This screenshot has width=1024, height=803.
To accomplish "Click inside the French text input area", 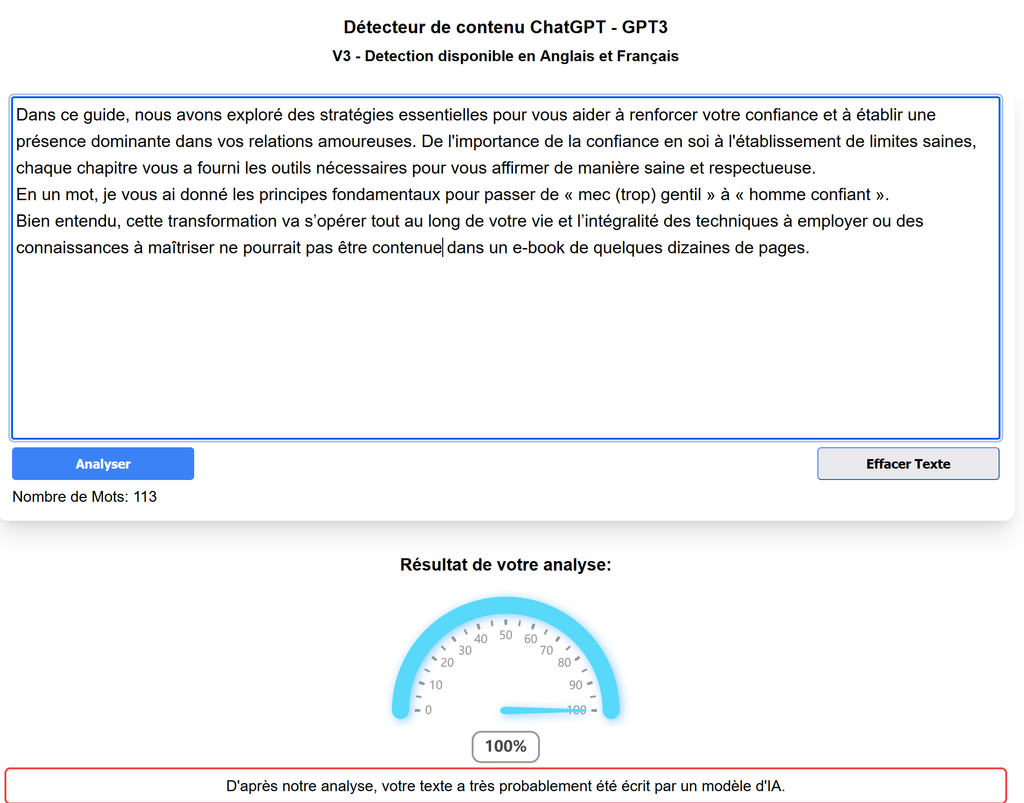I will pyautogui.click(x=505, y=268).
